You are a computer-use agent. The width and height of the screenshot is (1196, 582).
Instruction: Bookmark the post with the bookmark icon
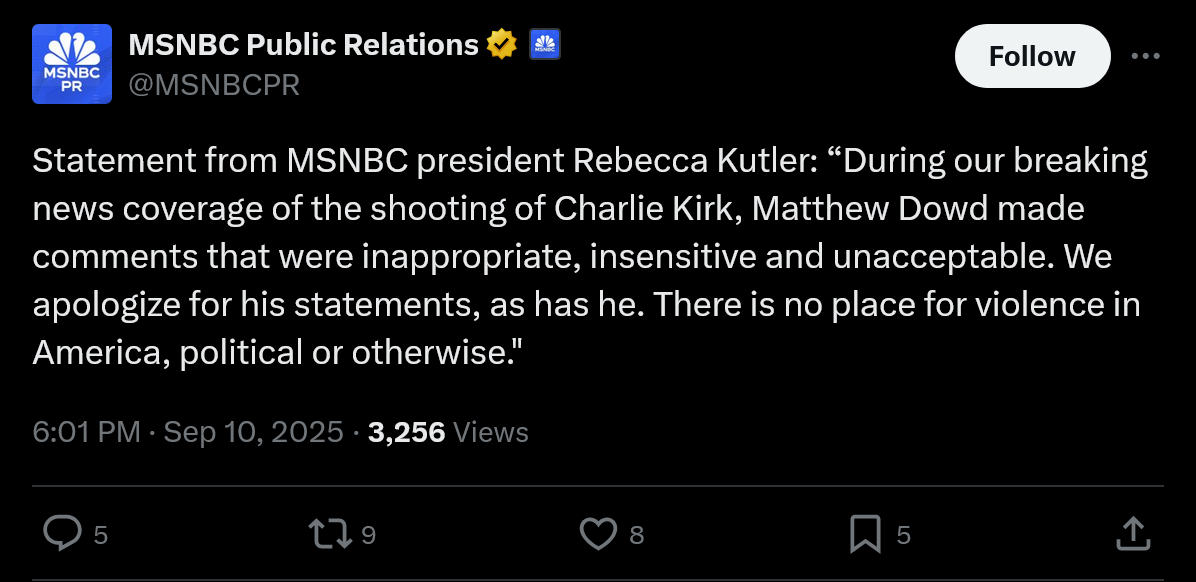(865, 534)
